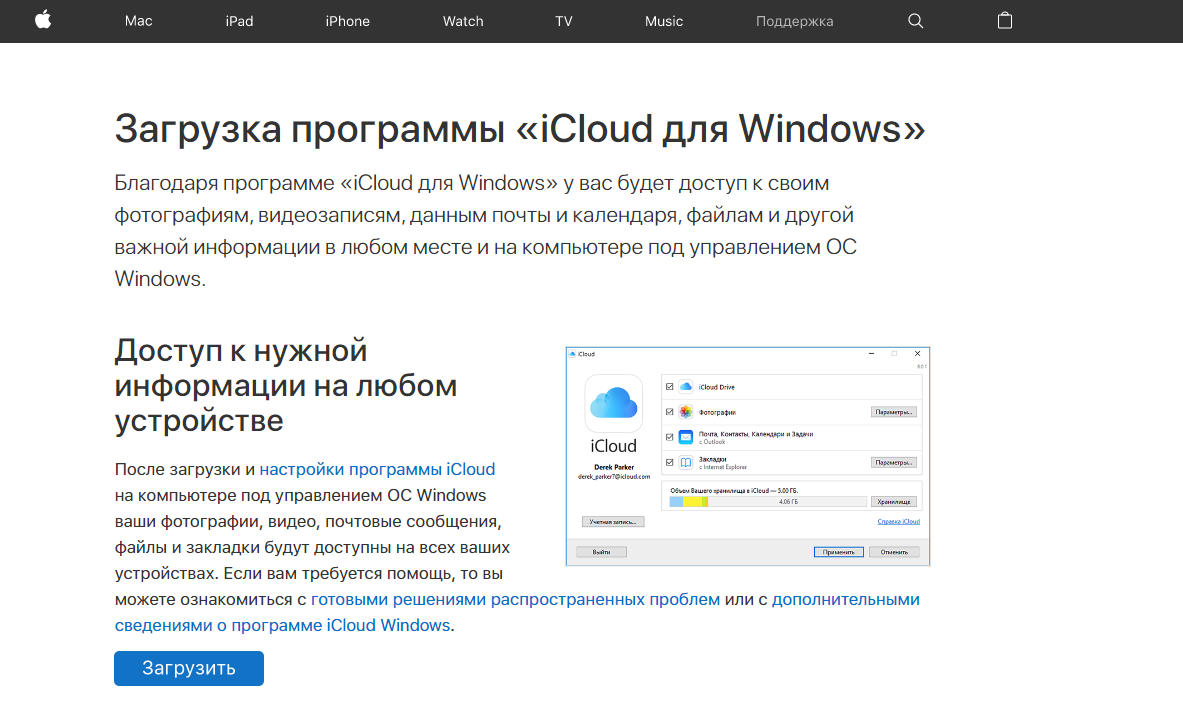Image resolution: width=1183 pixels, height=701 pixels.
Task: Click the Закладки book icon
Action: pyautogui.click(x=686, y=463)
